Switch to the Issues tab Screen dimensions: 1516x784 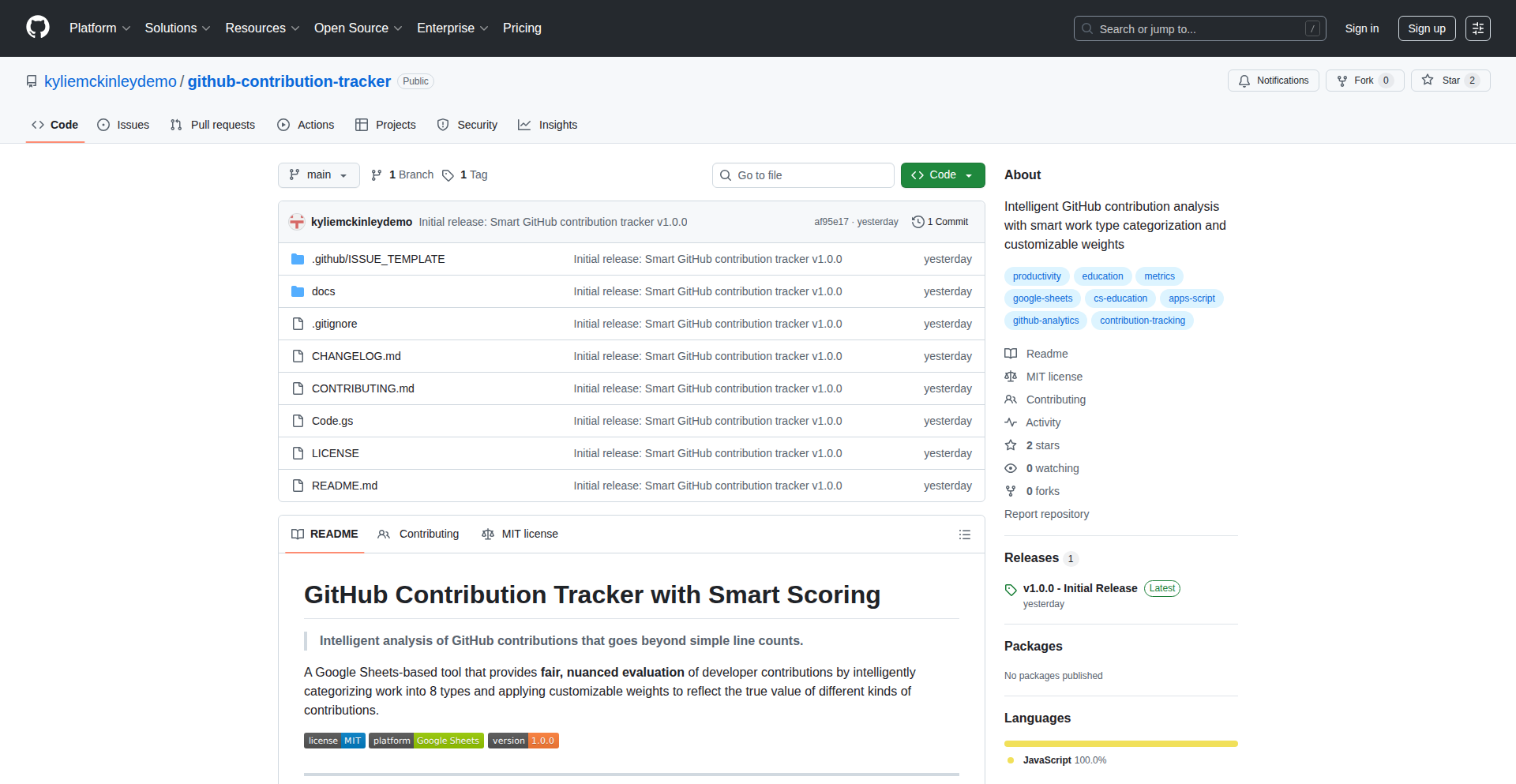tap(123, 125)
